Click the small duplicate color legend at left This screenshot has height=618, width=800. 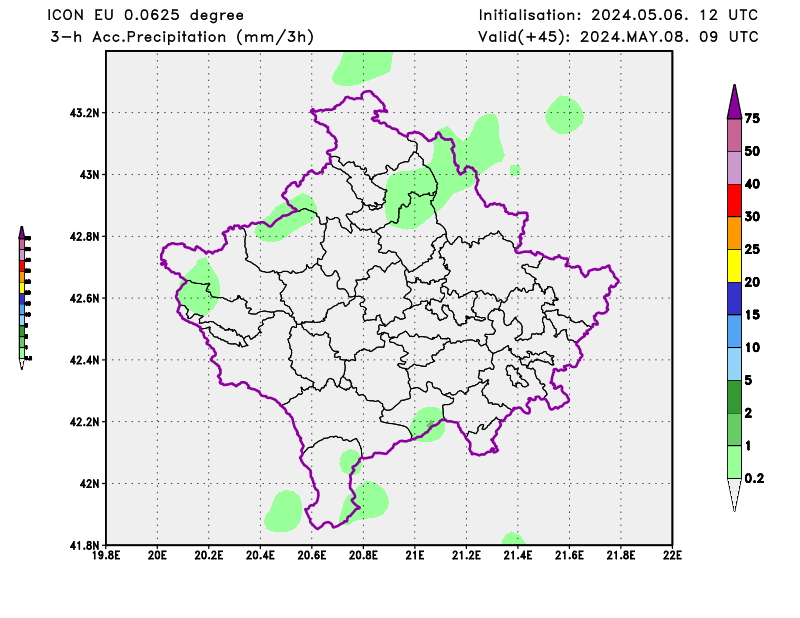coord(24,298)
